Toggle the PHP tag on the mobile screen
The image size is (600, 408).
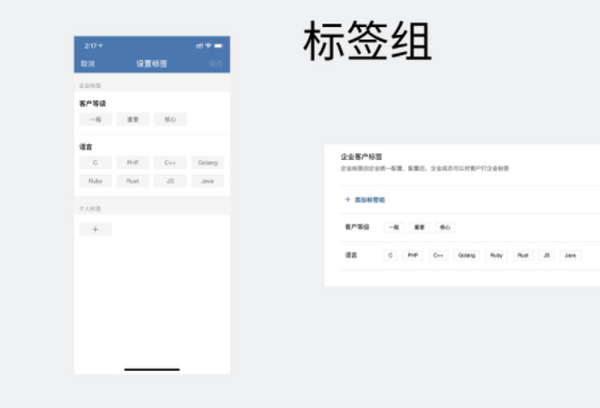pos(133,163)
